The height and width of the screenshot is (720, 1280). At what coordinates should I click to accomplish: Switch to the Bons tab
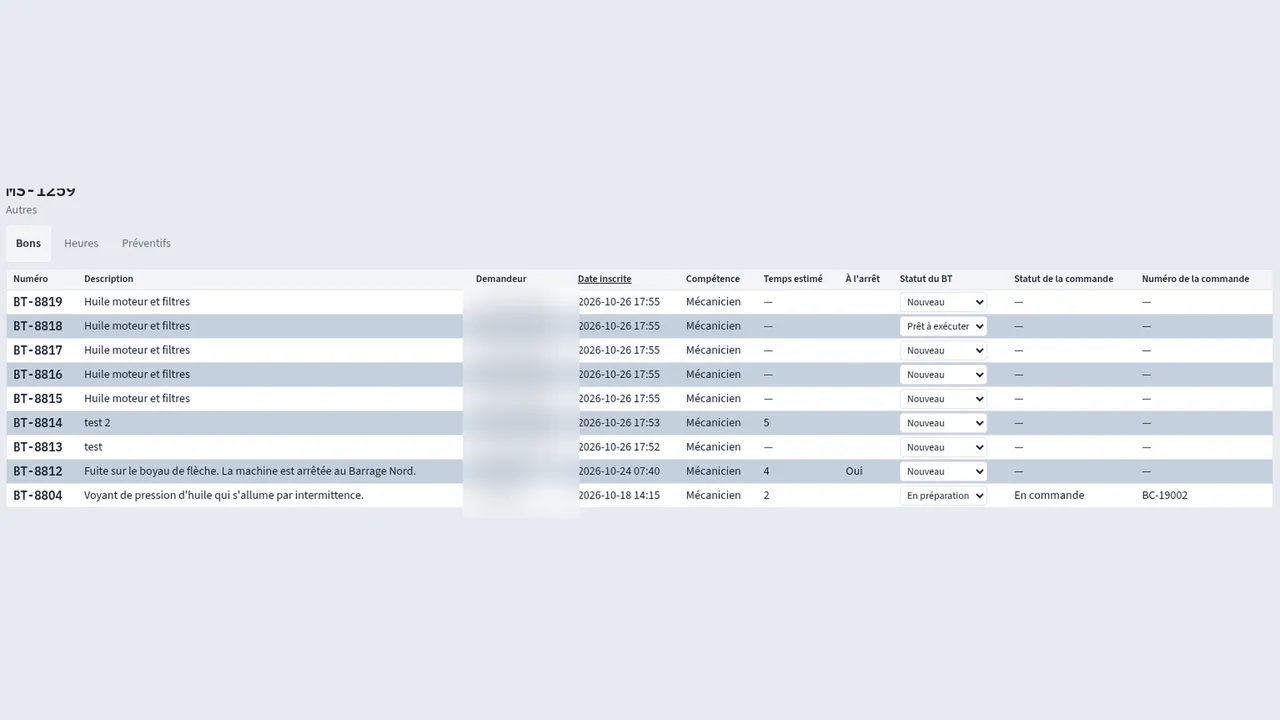click(28, 243)
